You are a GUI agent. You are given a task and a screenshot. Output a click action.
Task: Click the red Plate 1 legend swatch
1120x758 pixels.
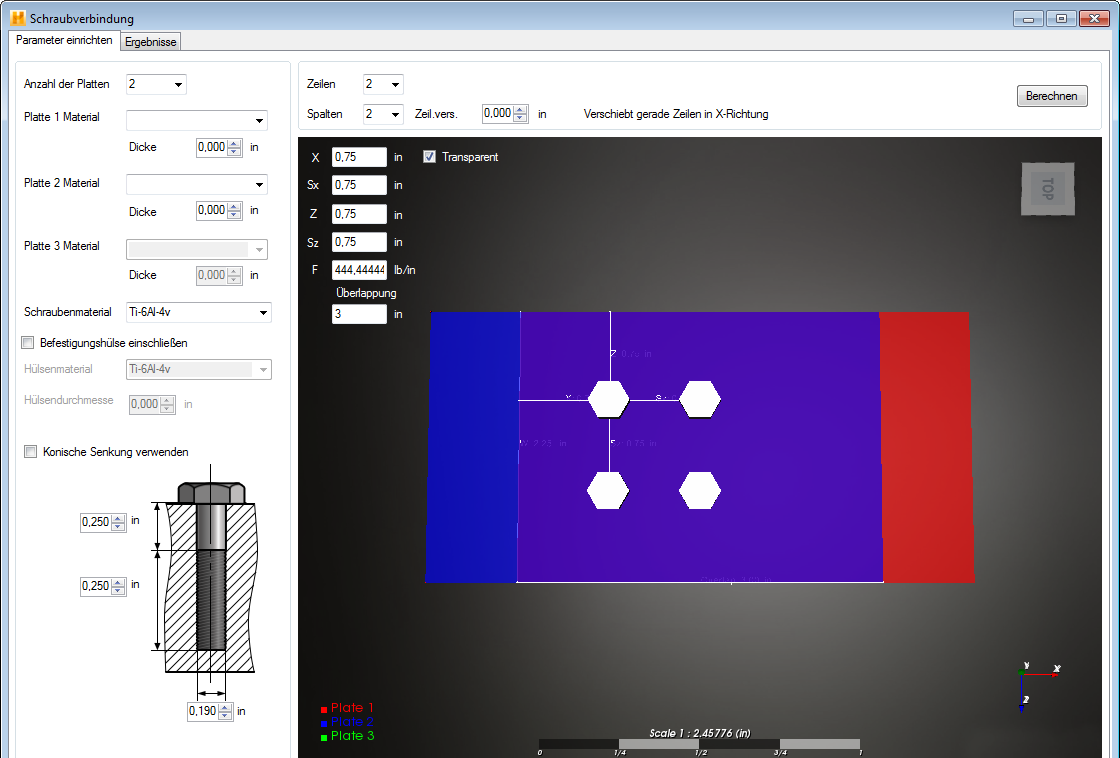coord(324,709)
